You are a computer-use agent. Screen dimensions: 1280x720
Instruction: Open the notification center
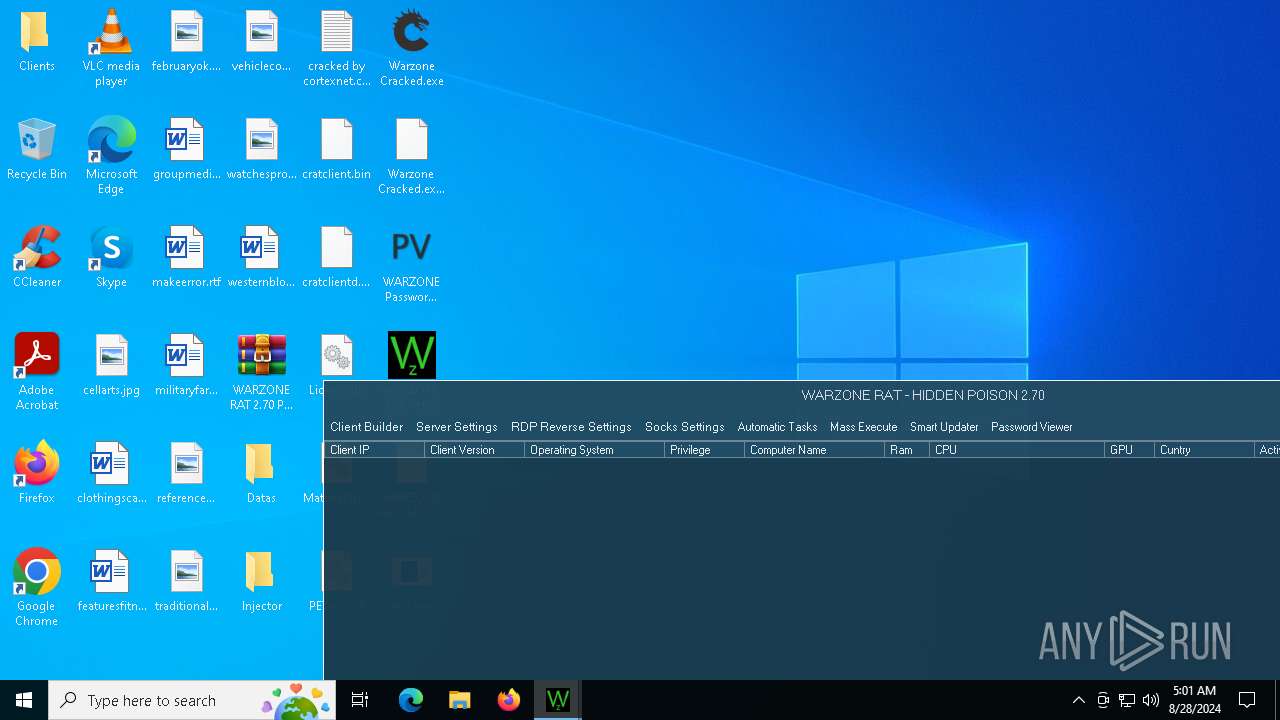click(1247, 700)
